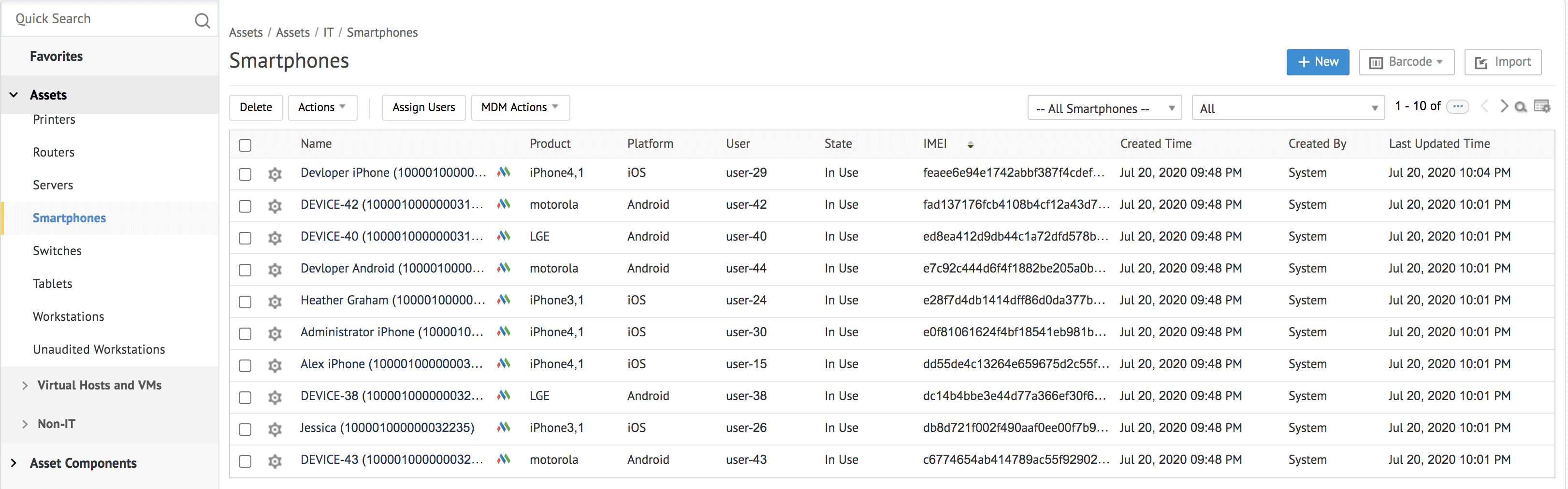This screenshot has width=1568, height=489.
Task: Open the MDM Actions dropdown
Action: point(519,108)
